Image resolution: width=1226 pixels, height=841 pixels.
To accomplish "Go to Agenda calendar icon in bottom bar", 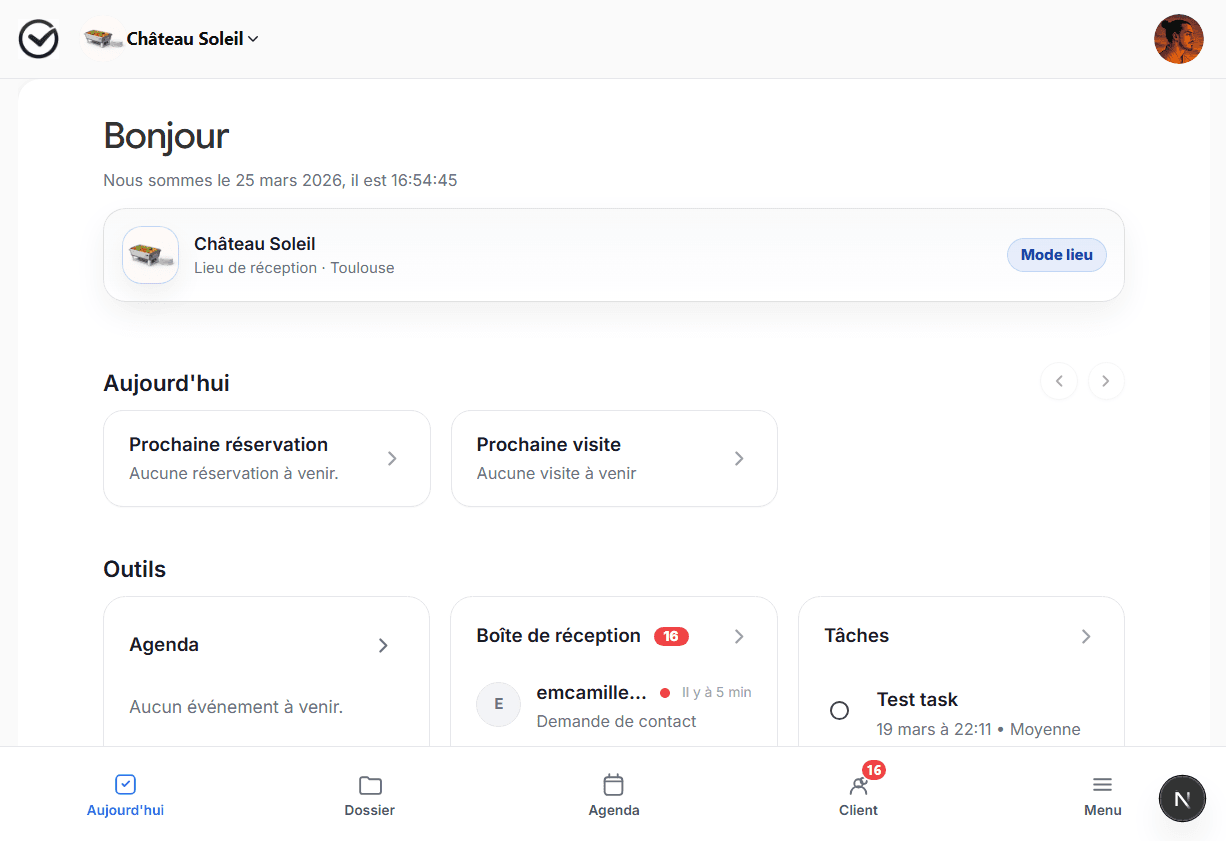I will pyautogui.click(x=614, y=785).
